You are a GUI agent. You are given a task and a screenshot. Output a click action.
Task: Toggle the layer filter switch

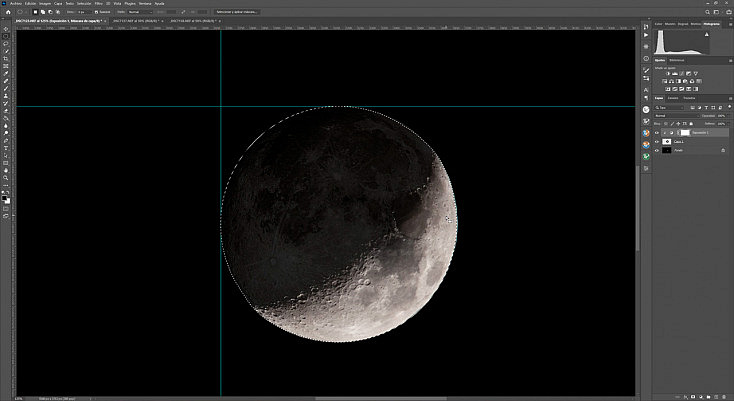pos(729,108)
